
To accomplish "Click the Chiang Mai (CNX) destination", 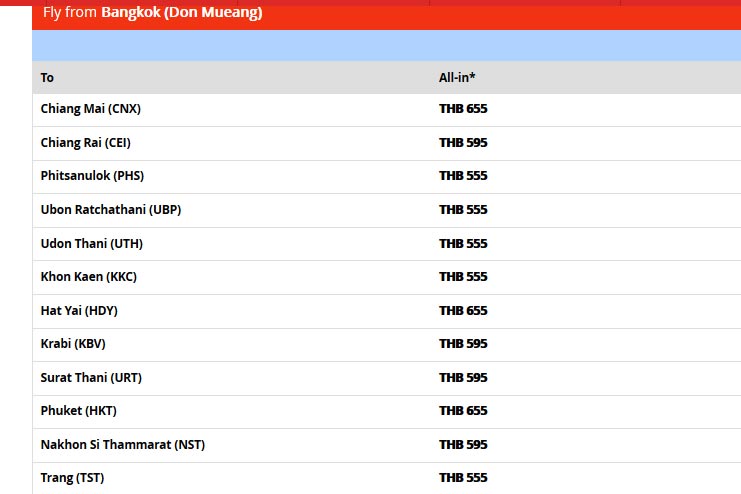I will pyautogui.click(x=84, y=109).
